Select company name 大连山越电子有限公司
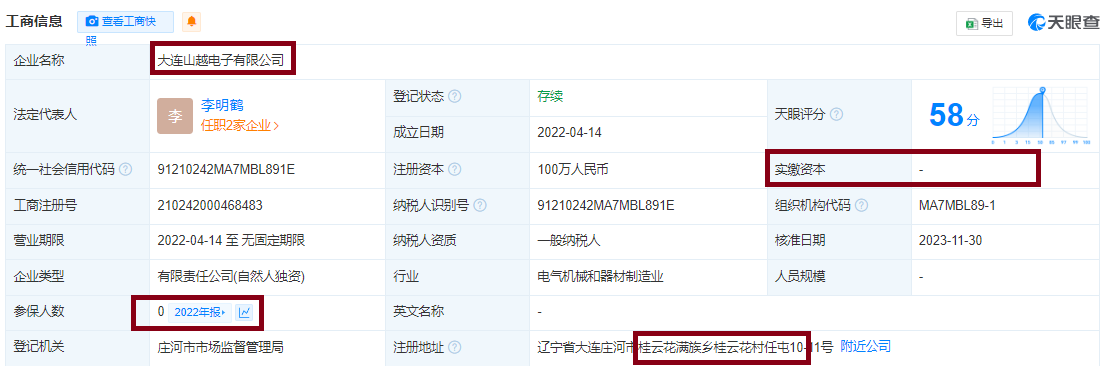The image size is (1106, 366). tap(220, 61)
